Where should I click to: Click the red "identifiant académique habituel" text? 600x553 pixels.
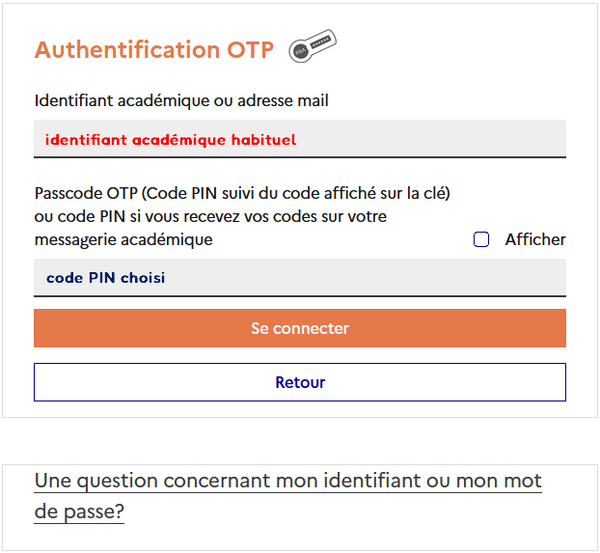pyautogui.click(x=171, y=140)
